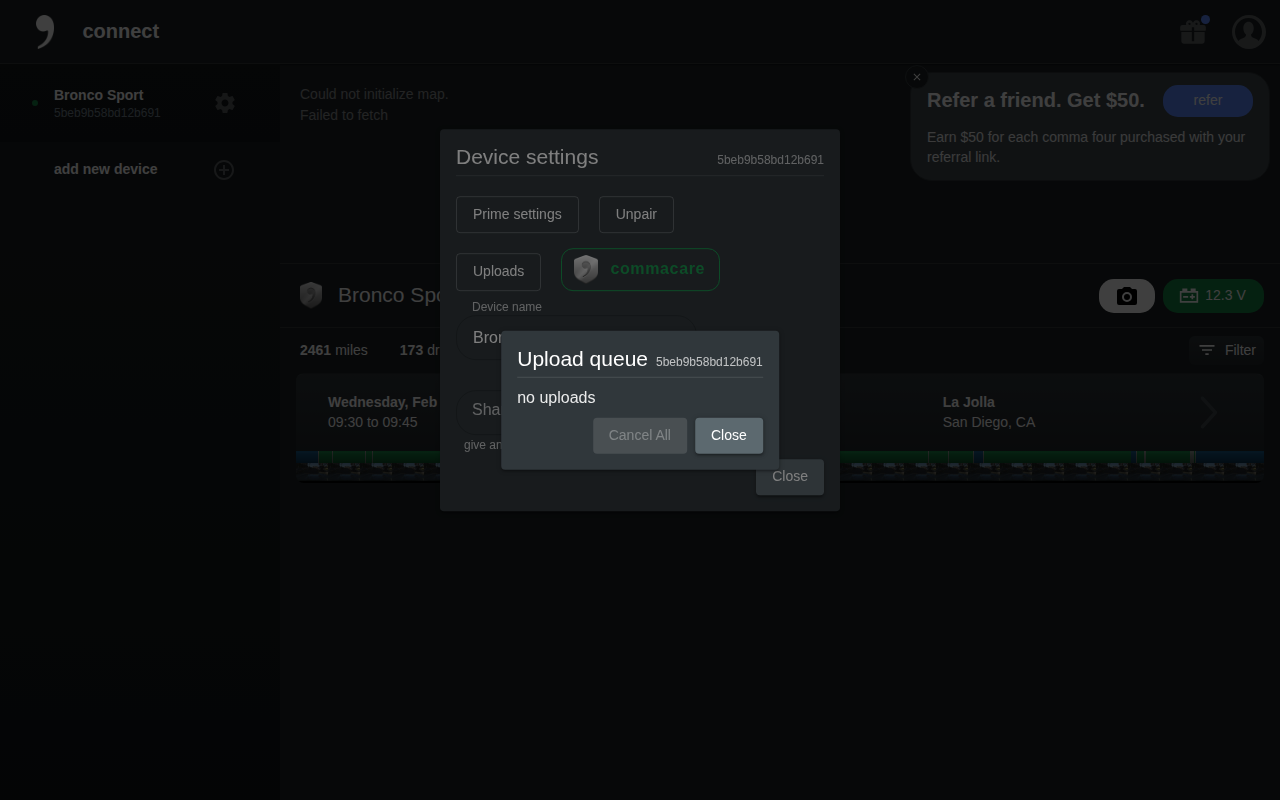Close the Upload queue dialog
This screenshot has width=1280, height=800.
click(x=728, y=435)
